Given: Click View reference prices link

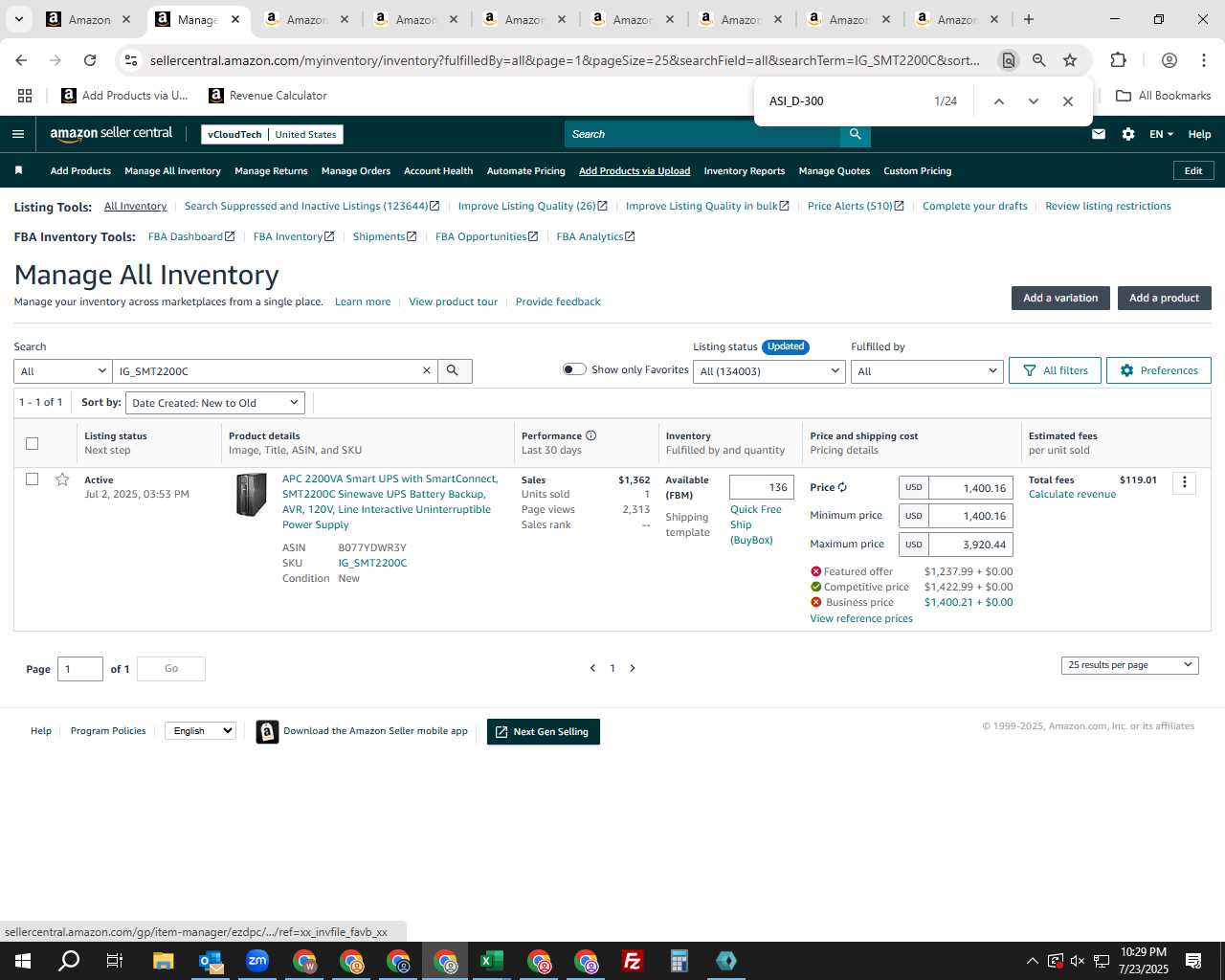Looking at the screenshot, I should 861,618.
